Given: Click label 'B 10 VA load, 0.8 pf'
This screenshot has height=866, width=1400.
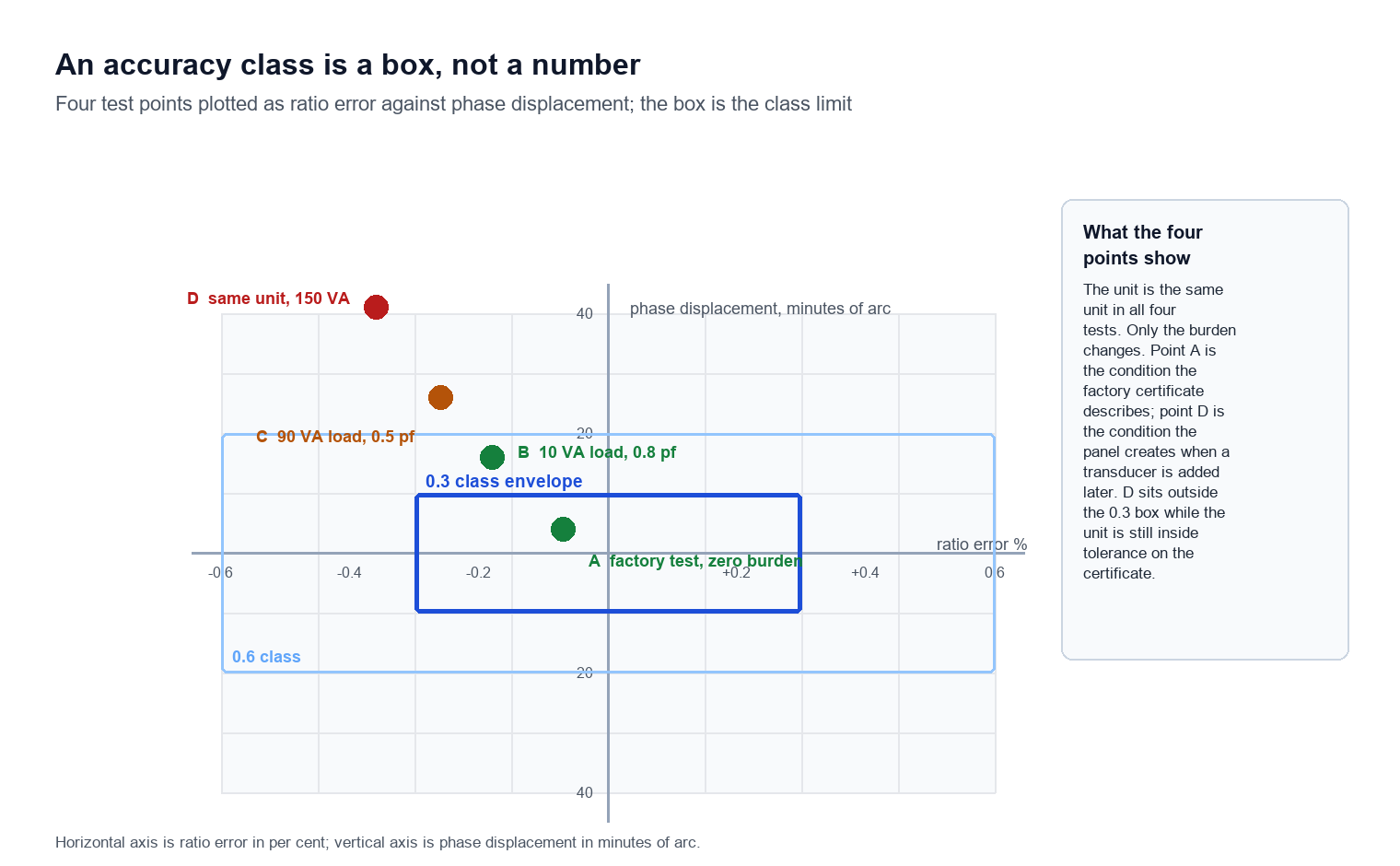Looking at the screenshot, I should (x=597, y=452).
